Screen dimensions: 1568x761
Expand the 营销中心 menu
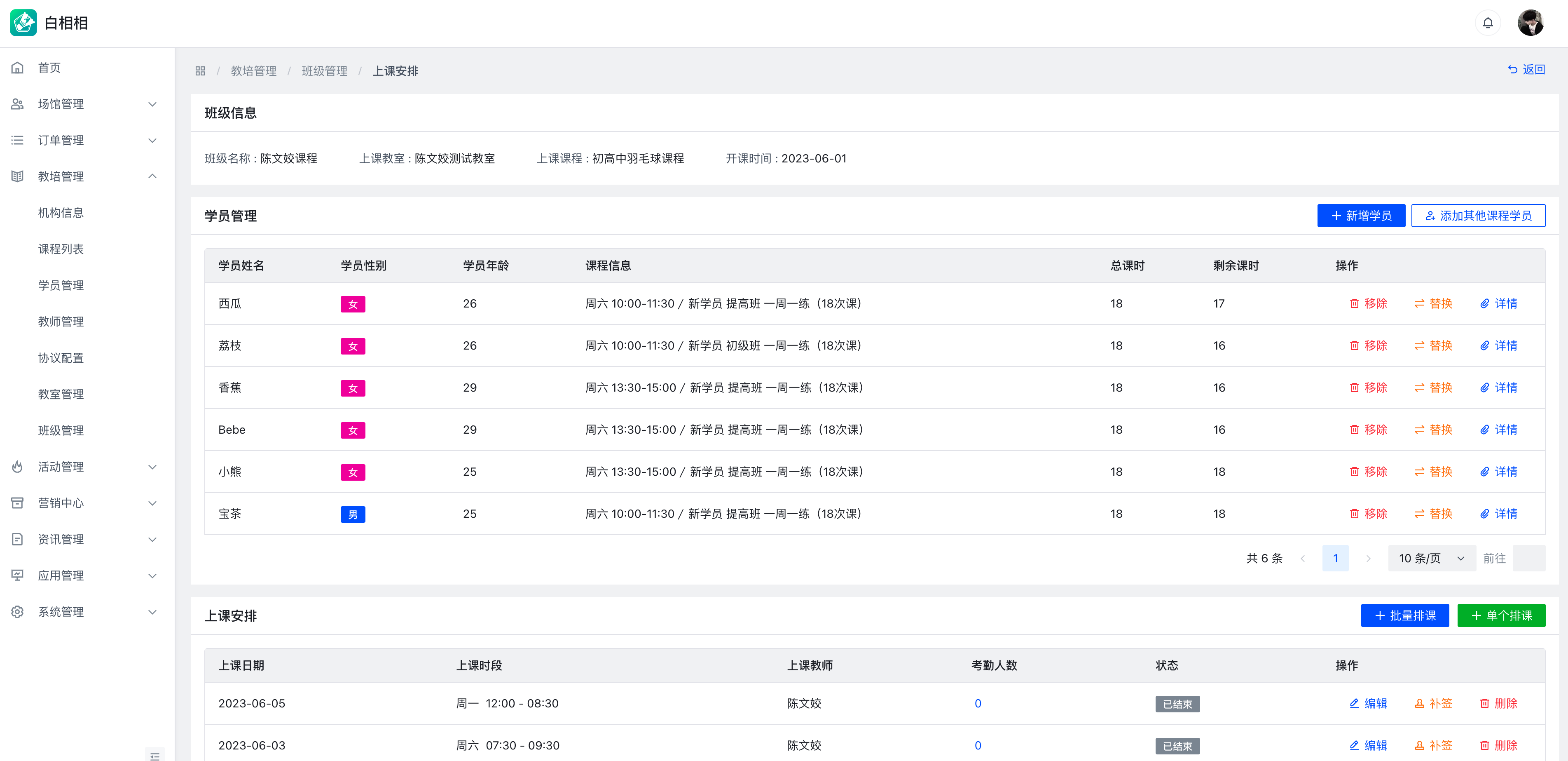[87, 503]
